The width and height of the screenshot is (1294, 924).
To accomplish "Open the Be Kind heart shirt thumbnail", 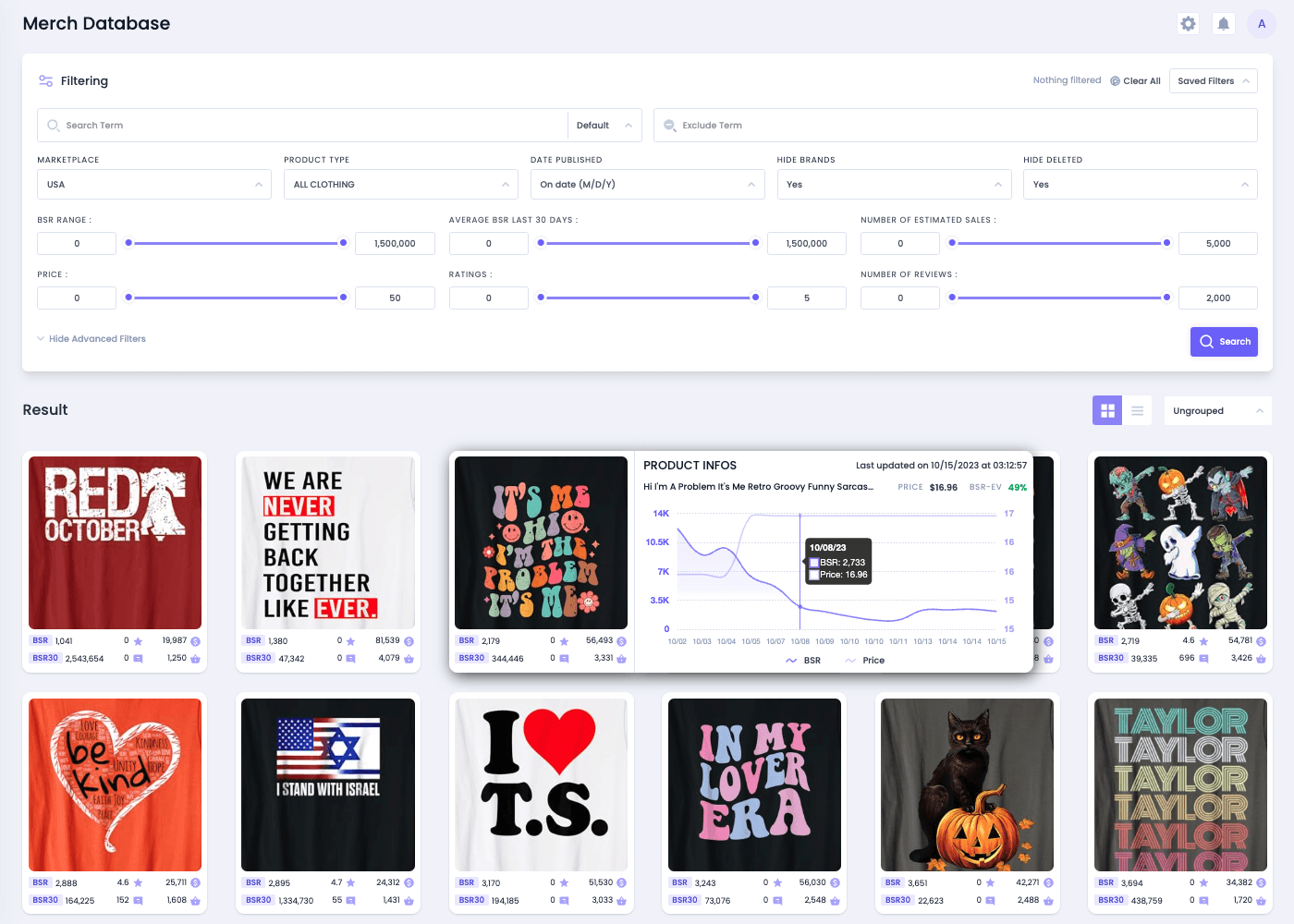I will (x=116, y=784).
